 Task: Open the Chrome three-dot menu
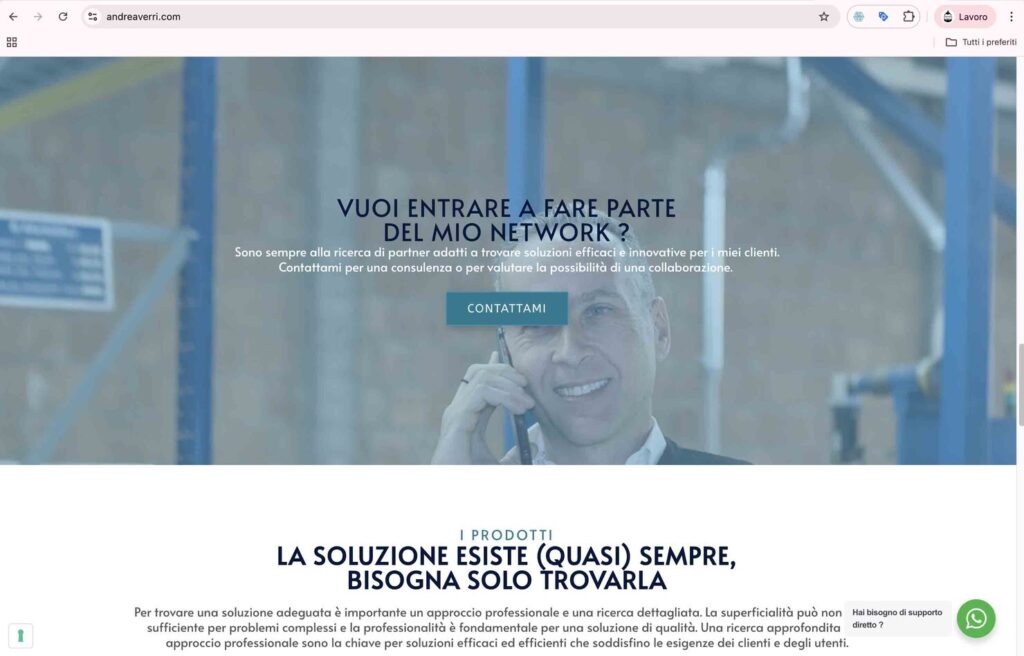pyautogui.click(x=1011, y=17)
